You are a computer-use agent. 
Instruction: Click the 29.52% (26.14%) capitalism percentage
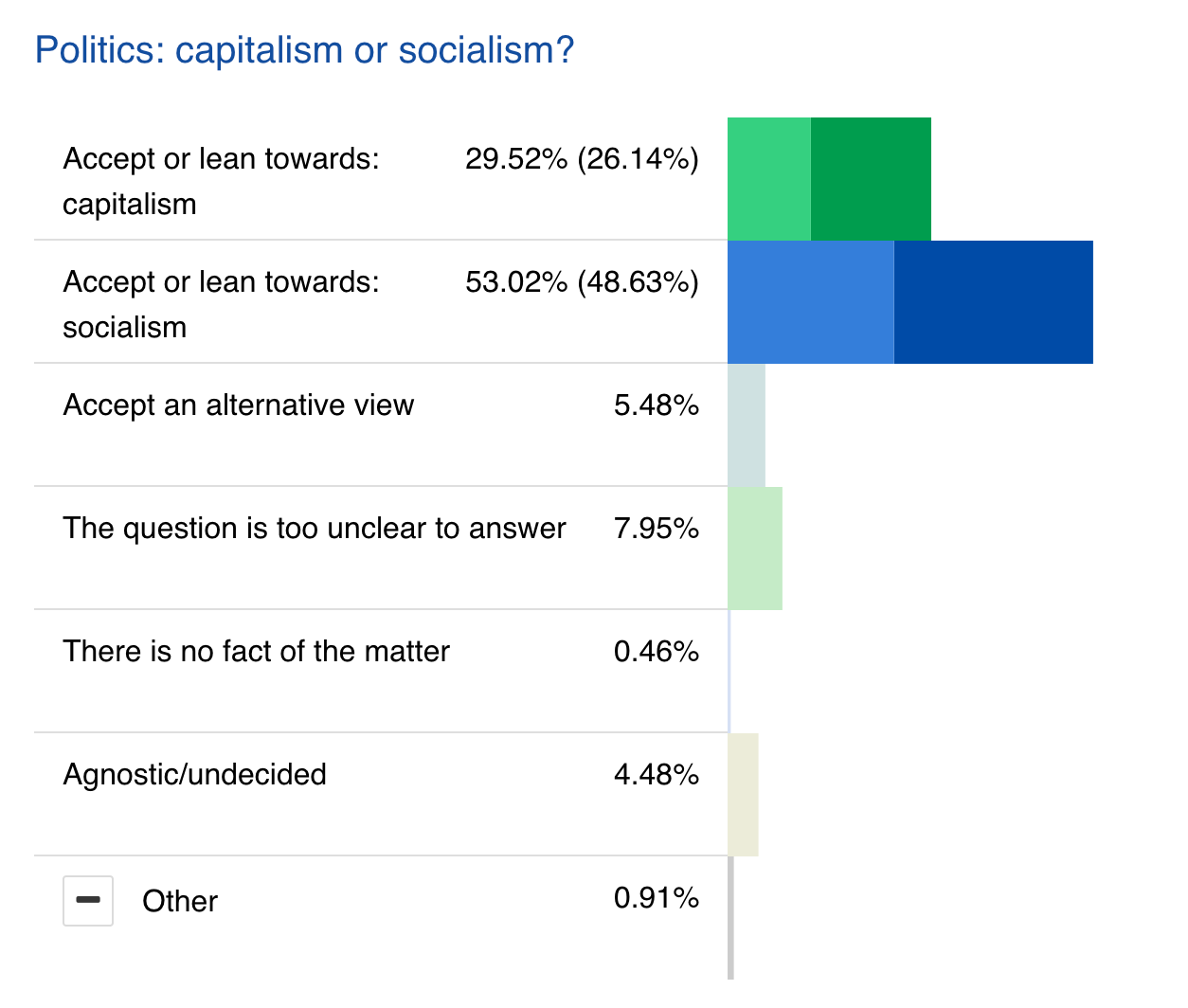582,159
